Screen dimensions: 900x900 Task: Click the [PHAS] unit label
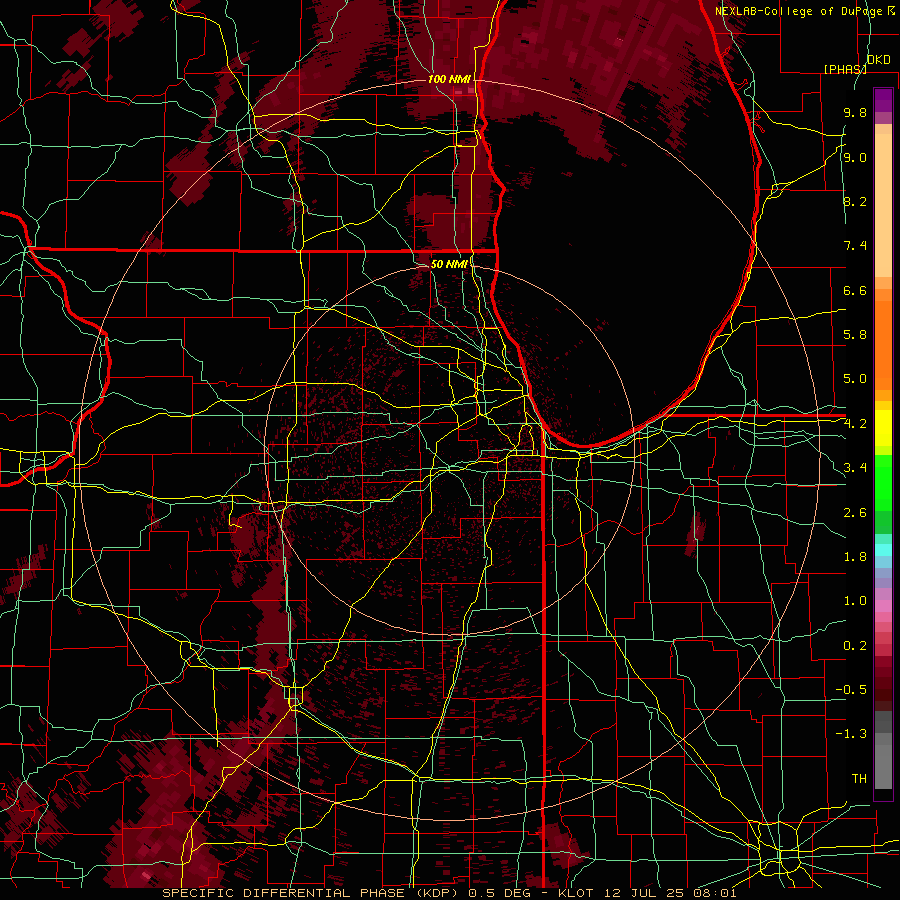(845, 69)
